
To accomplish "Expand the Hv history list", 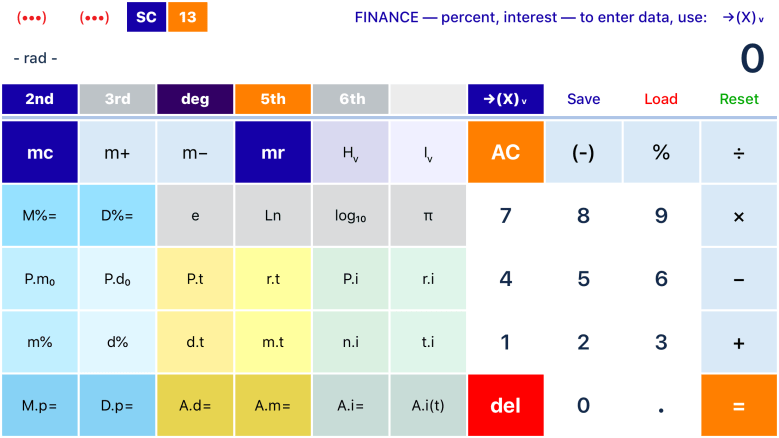I will tap(350, 152).
